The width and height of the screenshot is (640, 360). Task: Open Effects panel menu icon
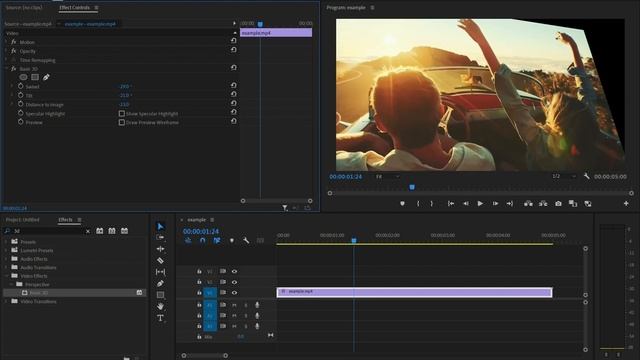pos(79,220)
